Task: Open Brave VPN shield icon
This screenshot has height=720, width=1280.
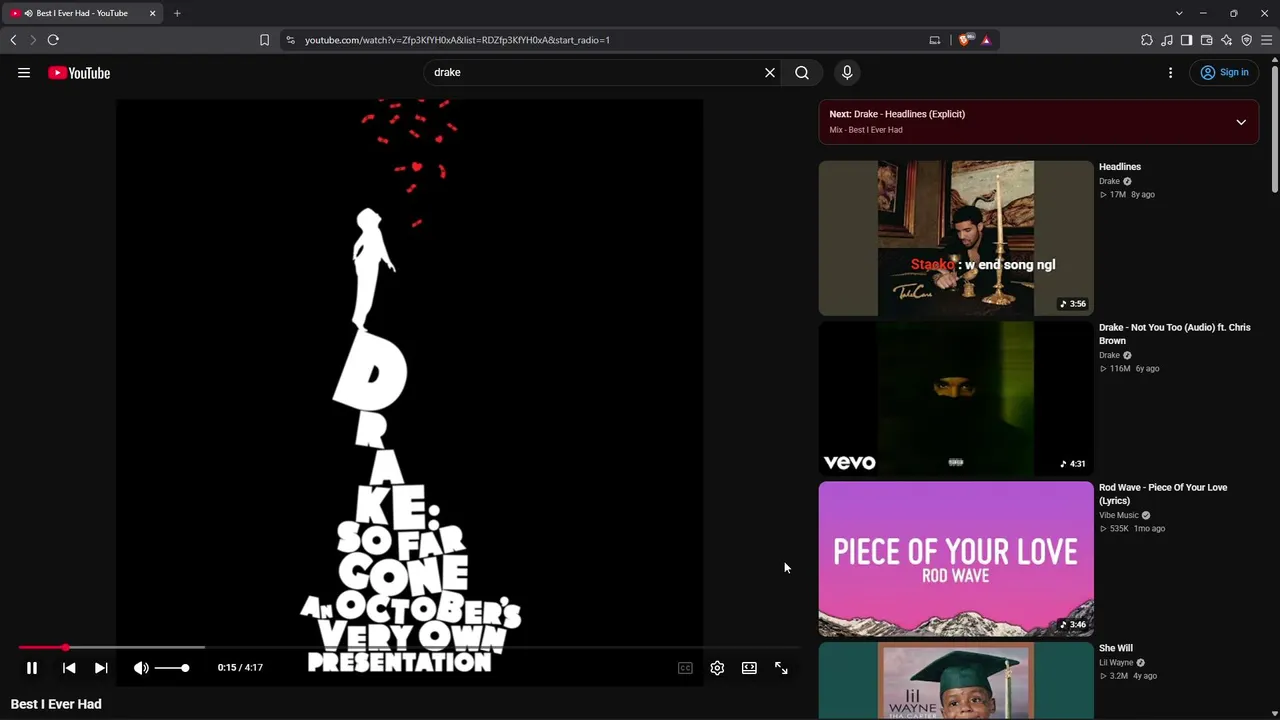Action: pos(1246,40)
